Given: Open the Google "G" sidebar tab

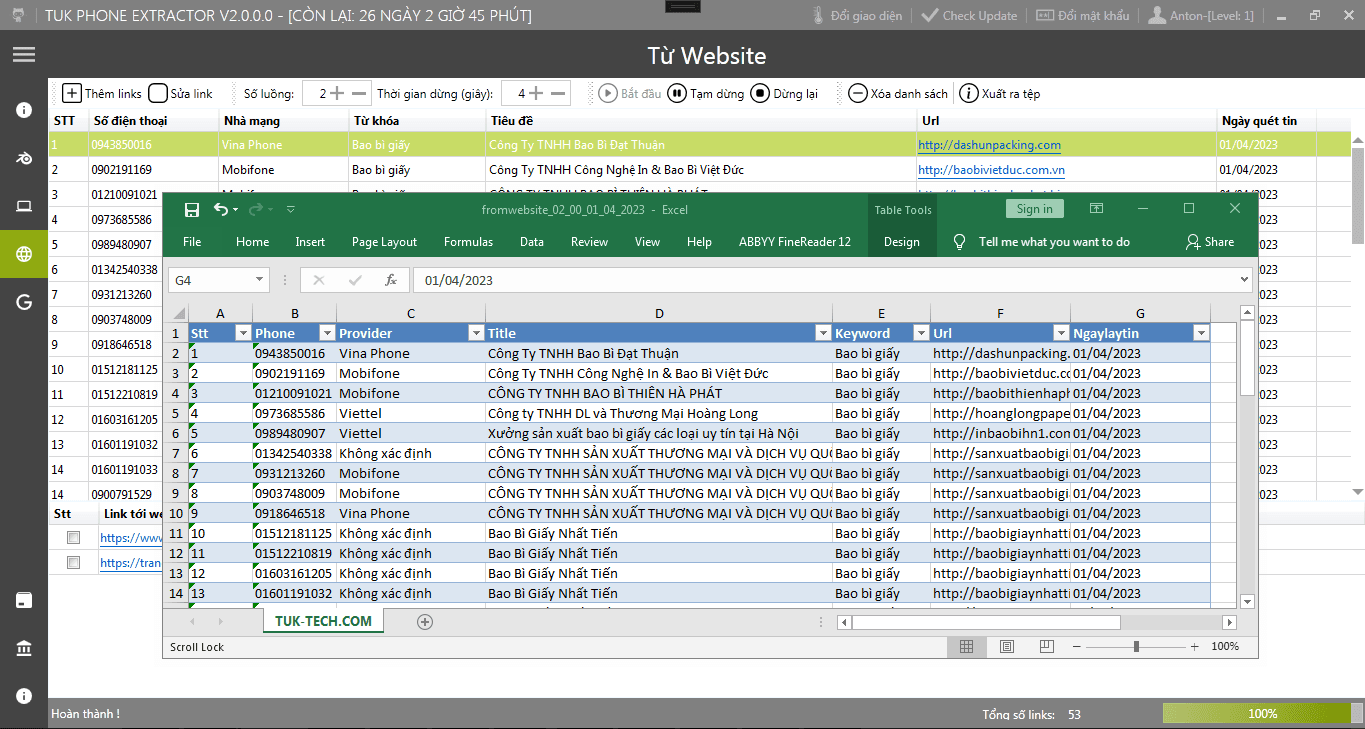Looking at the screenshot, I should coord(24,301).
